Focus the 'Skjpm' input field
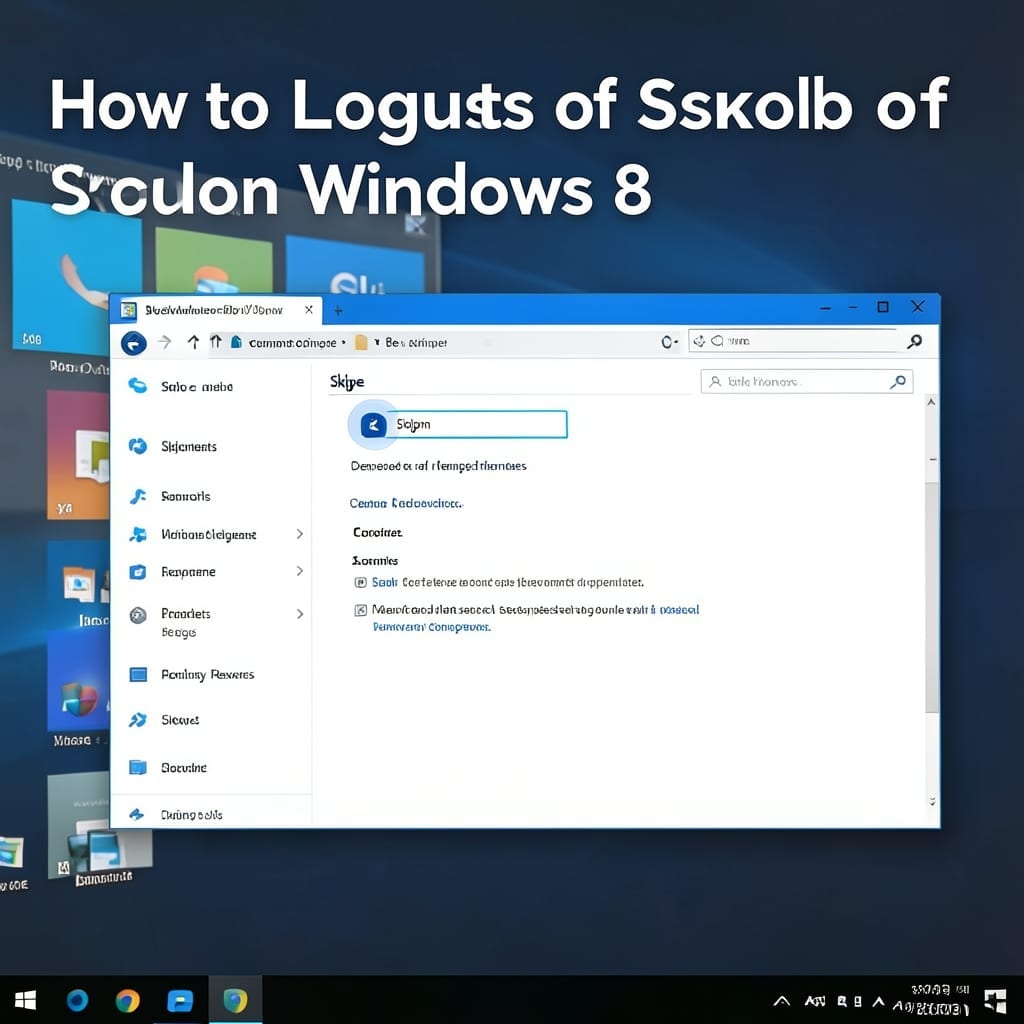The image size is (1024, 1024). click(480, 424)
